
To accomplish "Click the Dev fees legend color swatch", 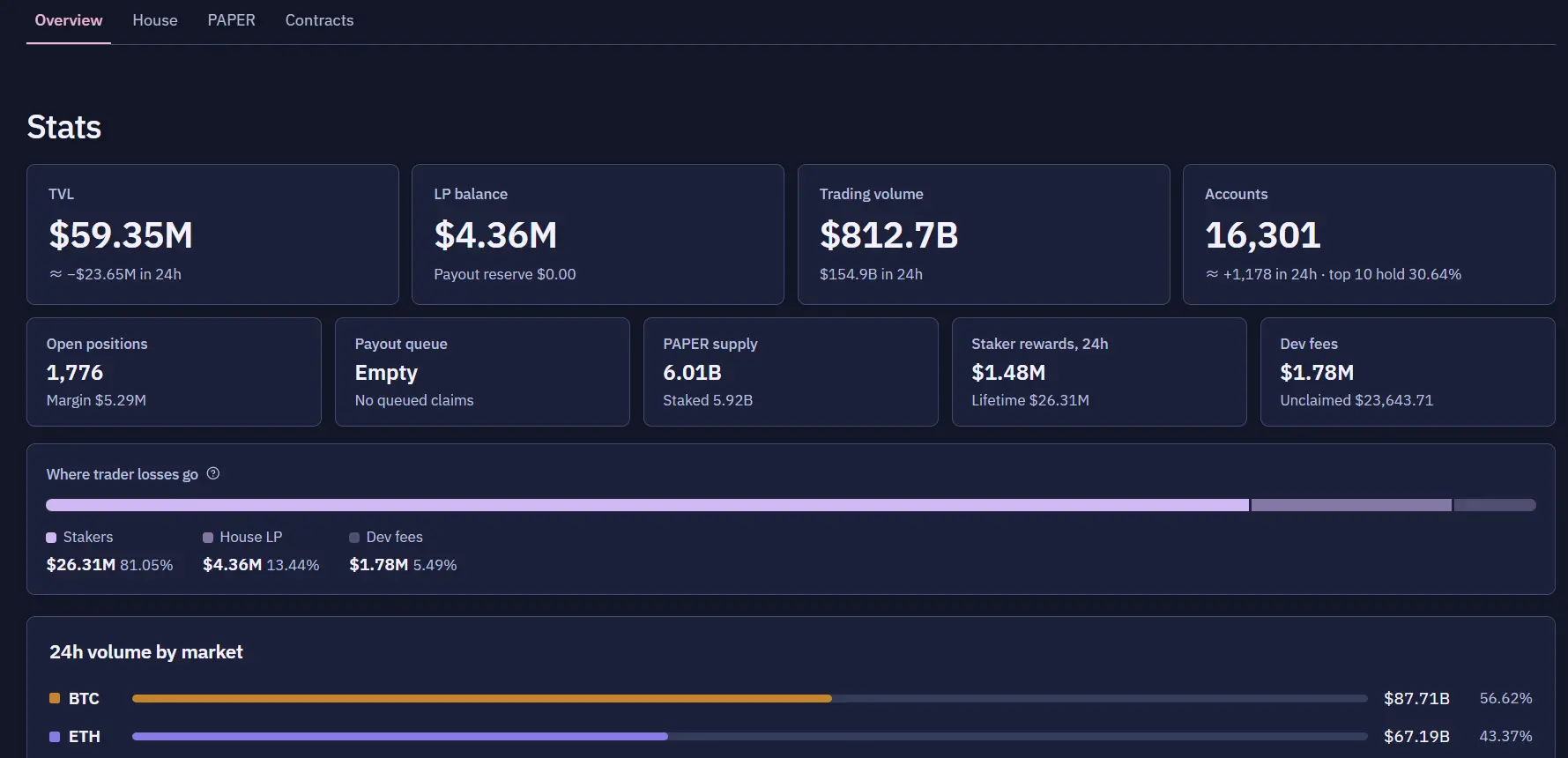I will point(354,538).
